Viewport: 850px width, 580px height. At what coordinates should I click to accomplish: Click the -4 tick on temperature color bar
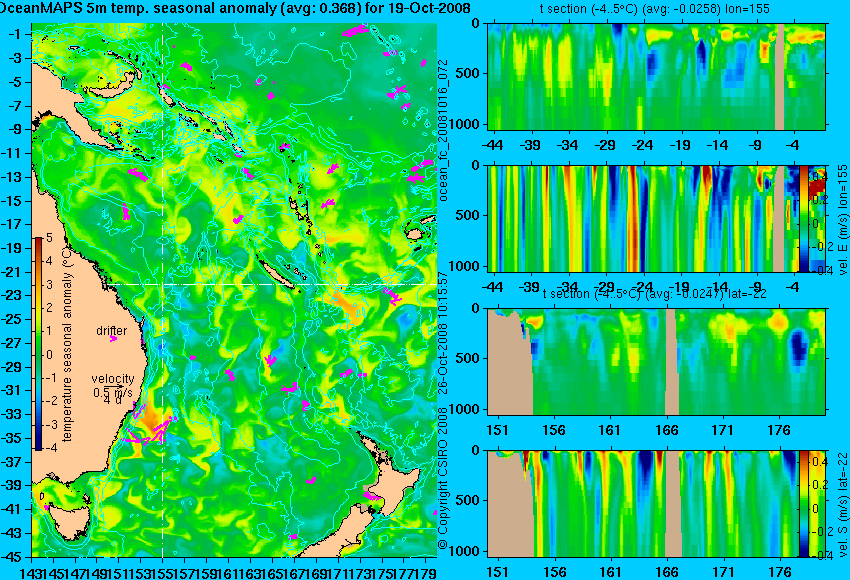[x=48, y=448]
